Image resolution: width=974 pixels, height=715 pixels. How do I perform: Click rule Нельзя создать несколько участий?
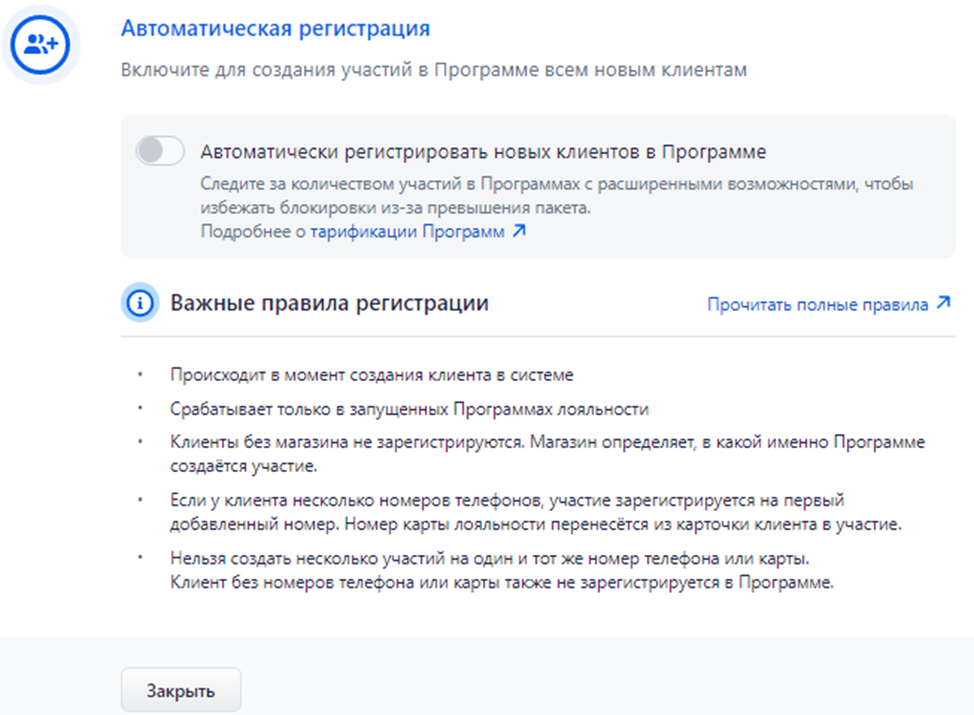click(489, 558)
